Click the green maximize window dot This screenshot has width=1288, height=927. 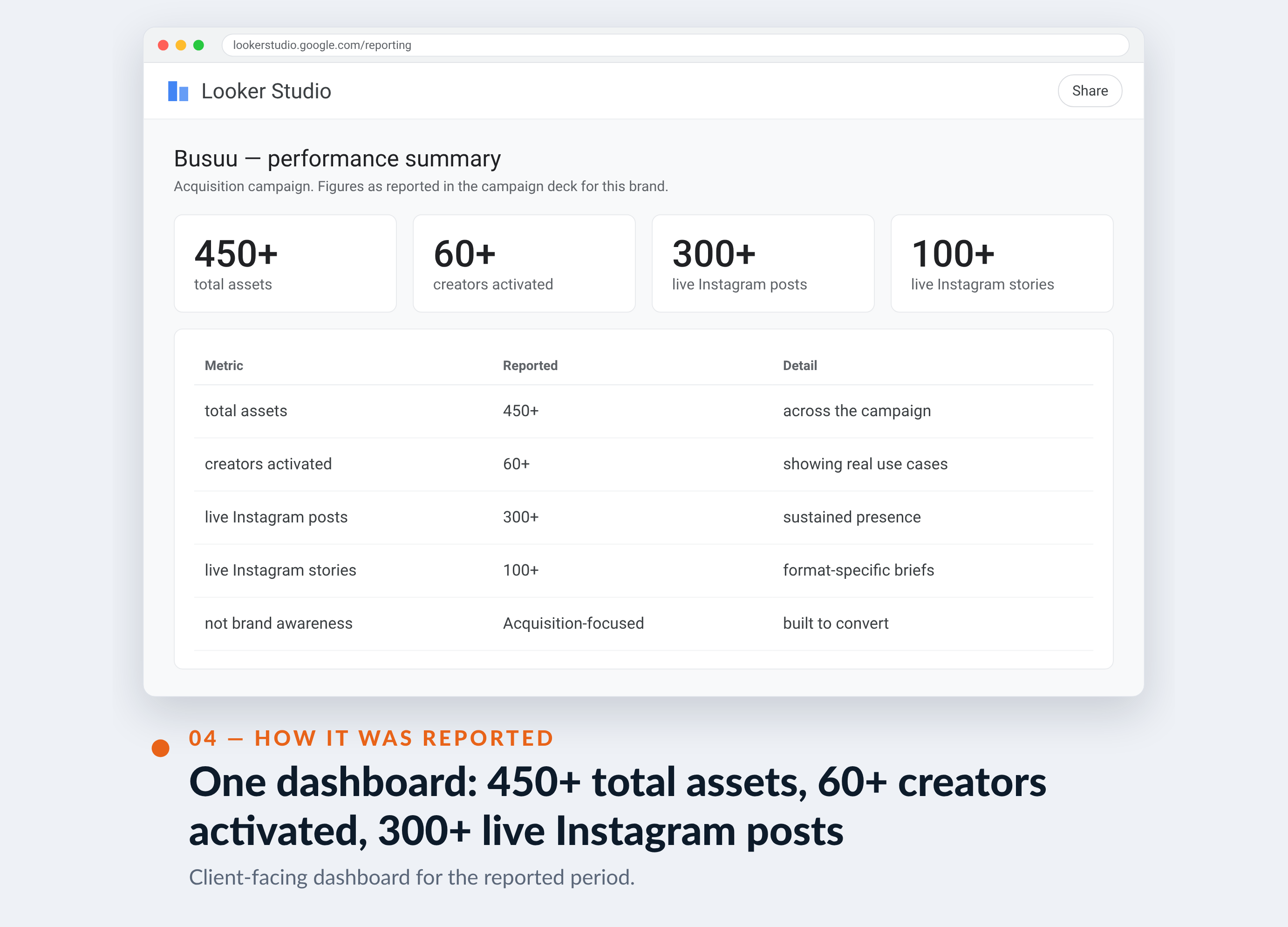click(x=198, y=45)
